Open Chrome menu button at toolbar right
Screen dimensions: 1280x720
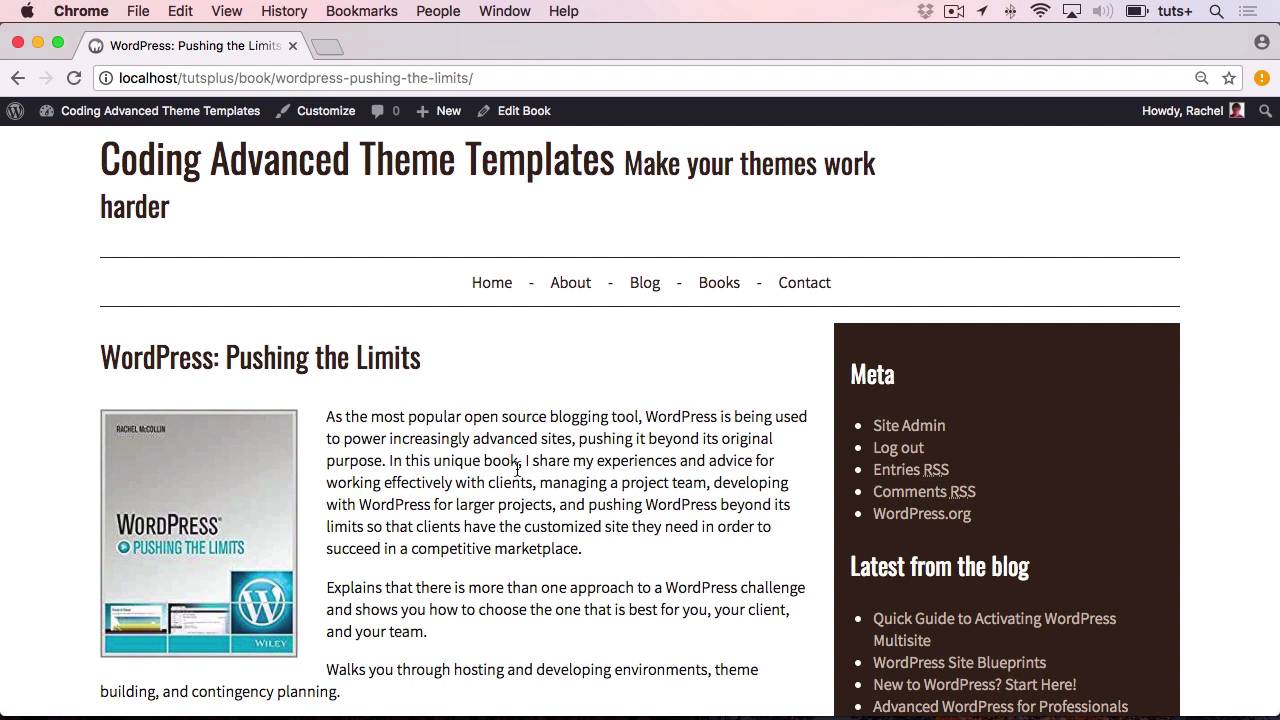click(x=1262, y=78)
